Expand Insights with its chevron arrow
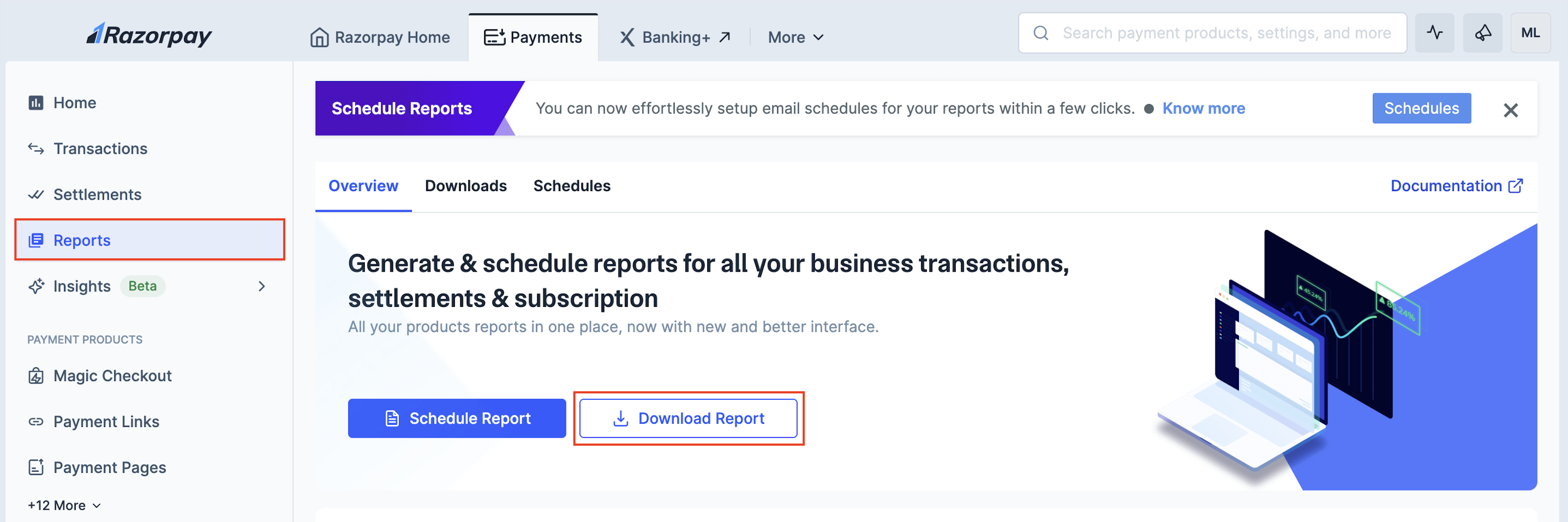 coord(262,286)
